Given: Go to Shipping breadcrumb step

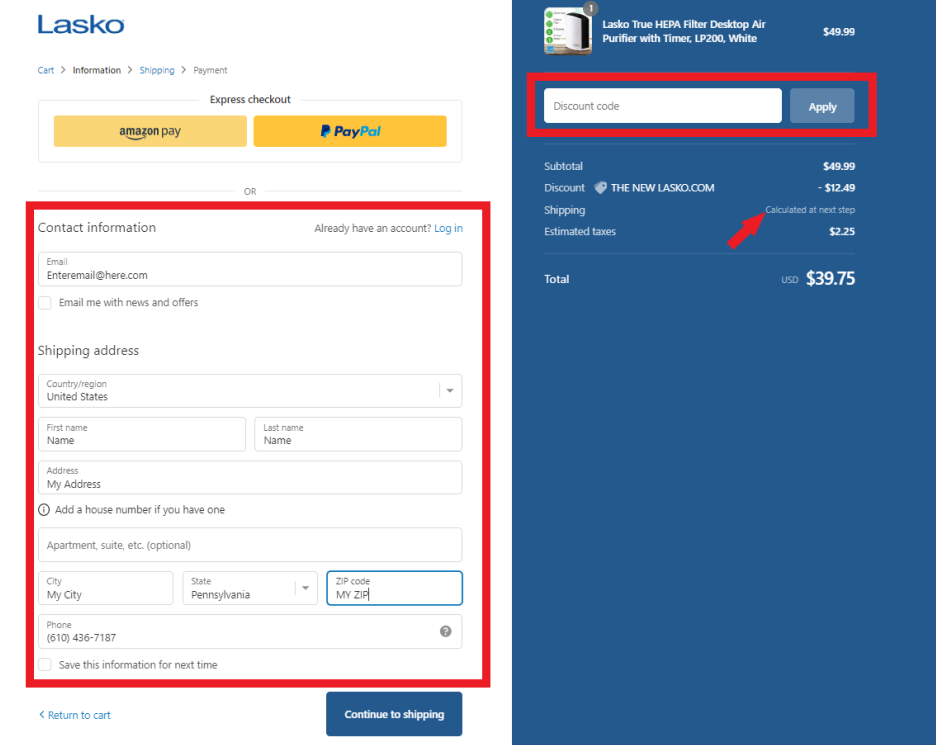Looking at the screenshot, I should pos(157,71).
